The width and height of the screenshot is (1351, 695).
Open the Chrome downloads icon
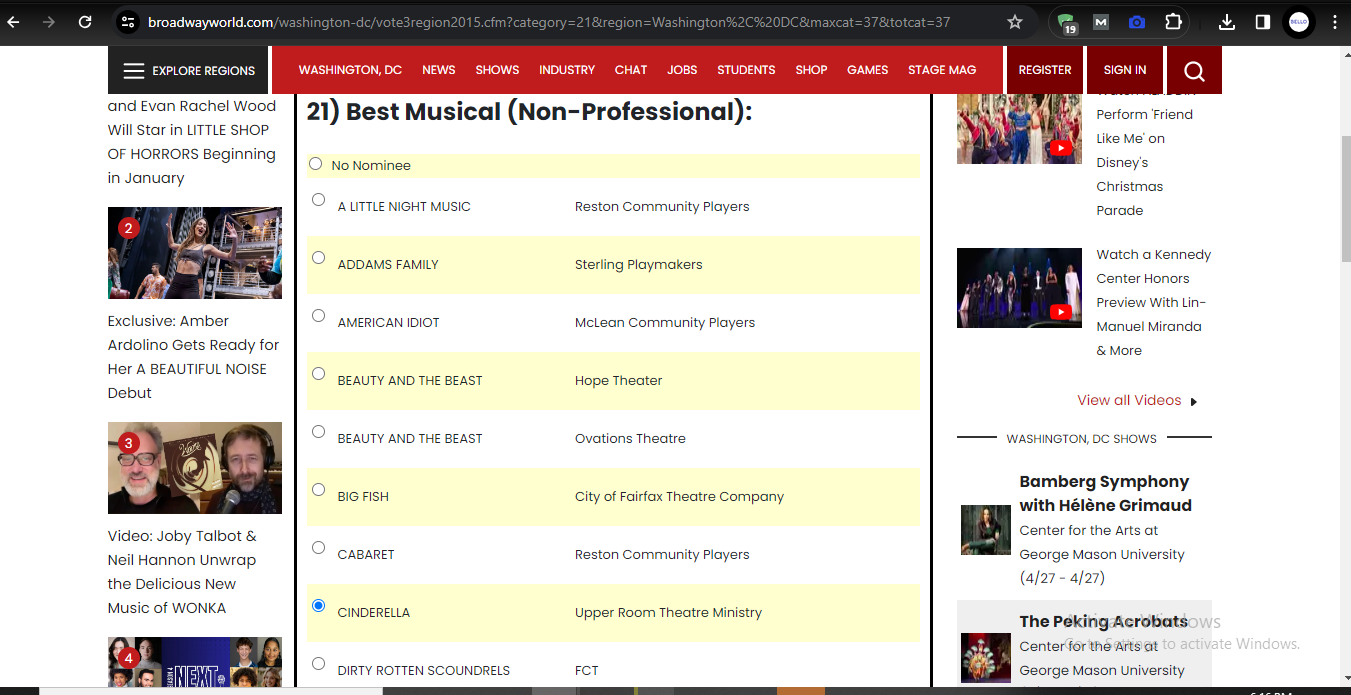click(1227, 22)
